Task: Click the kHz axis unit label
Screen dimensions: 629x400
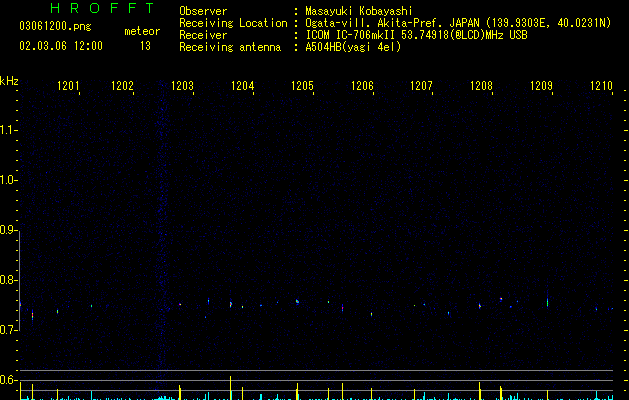Action: [x=9, y=81]
